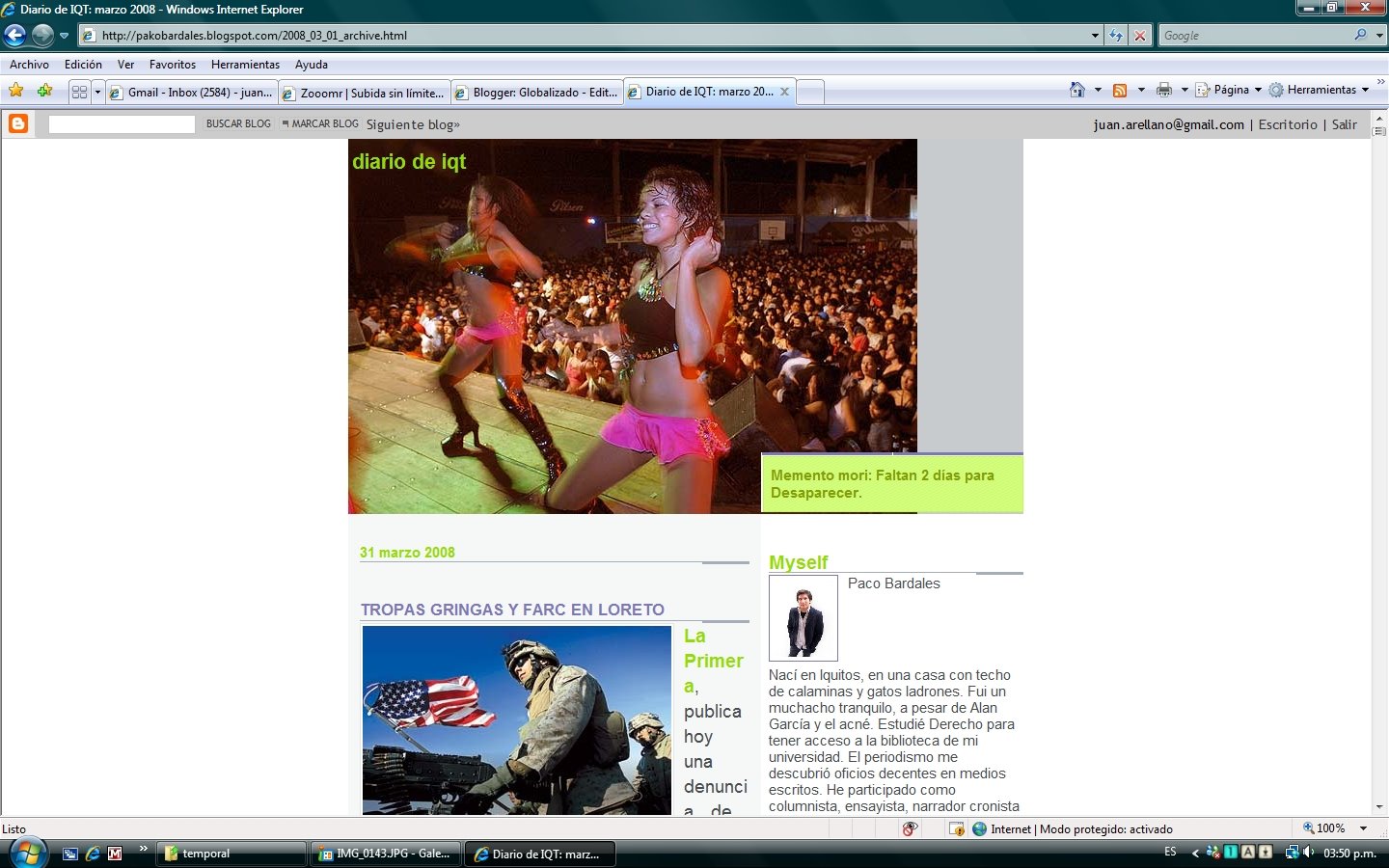Click juan.arellano@gmail.com account text
1389x868 pixels.
coord(1169,124)
